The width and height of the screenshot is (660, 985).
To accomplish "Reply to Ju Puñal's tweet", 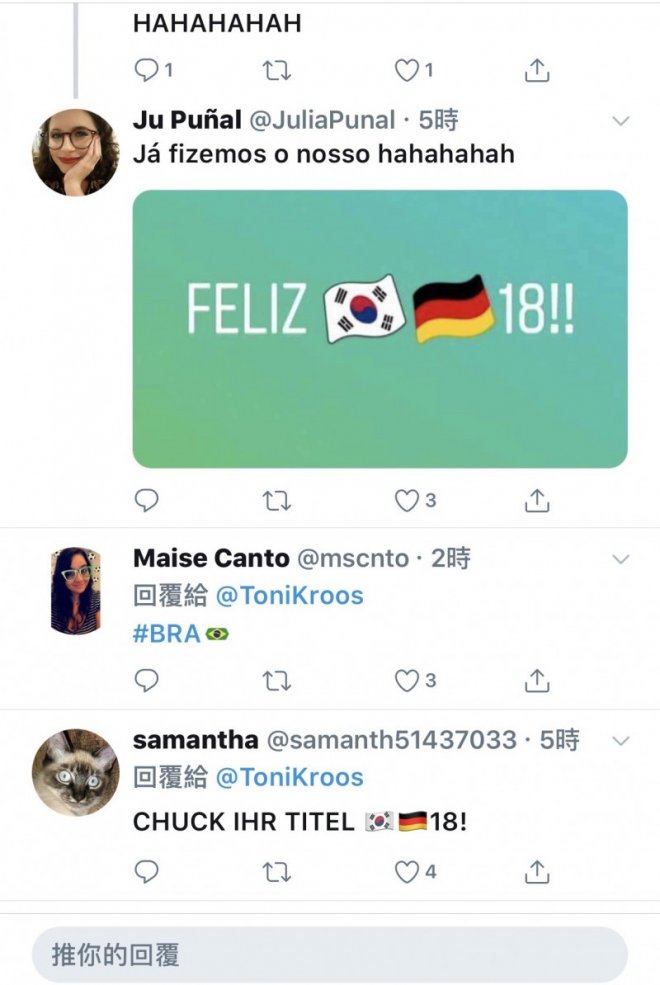I will point(146,501).
